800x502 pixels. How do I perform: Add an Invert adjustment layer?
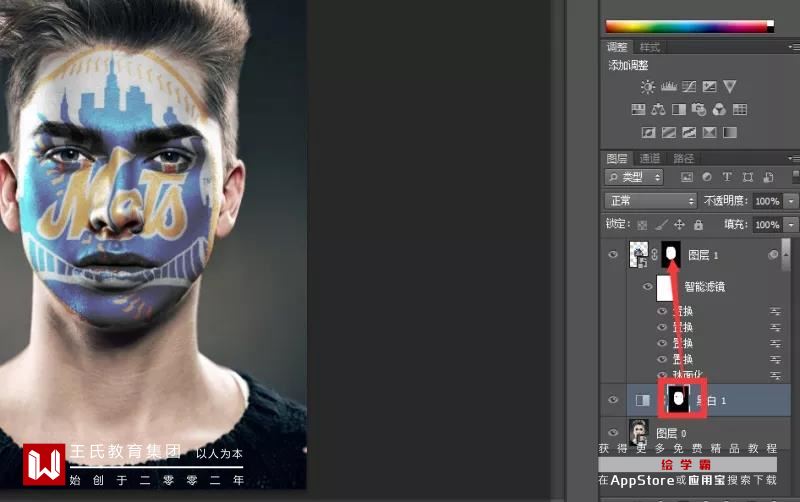648,133
